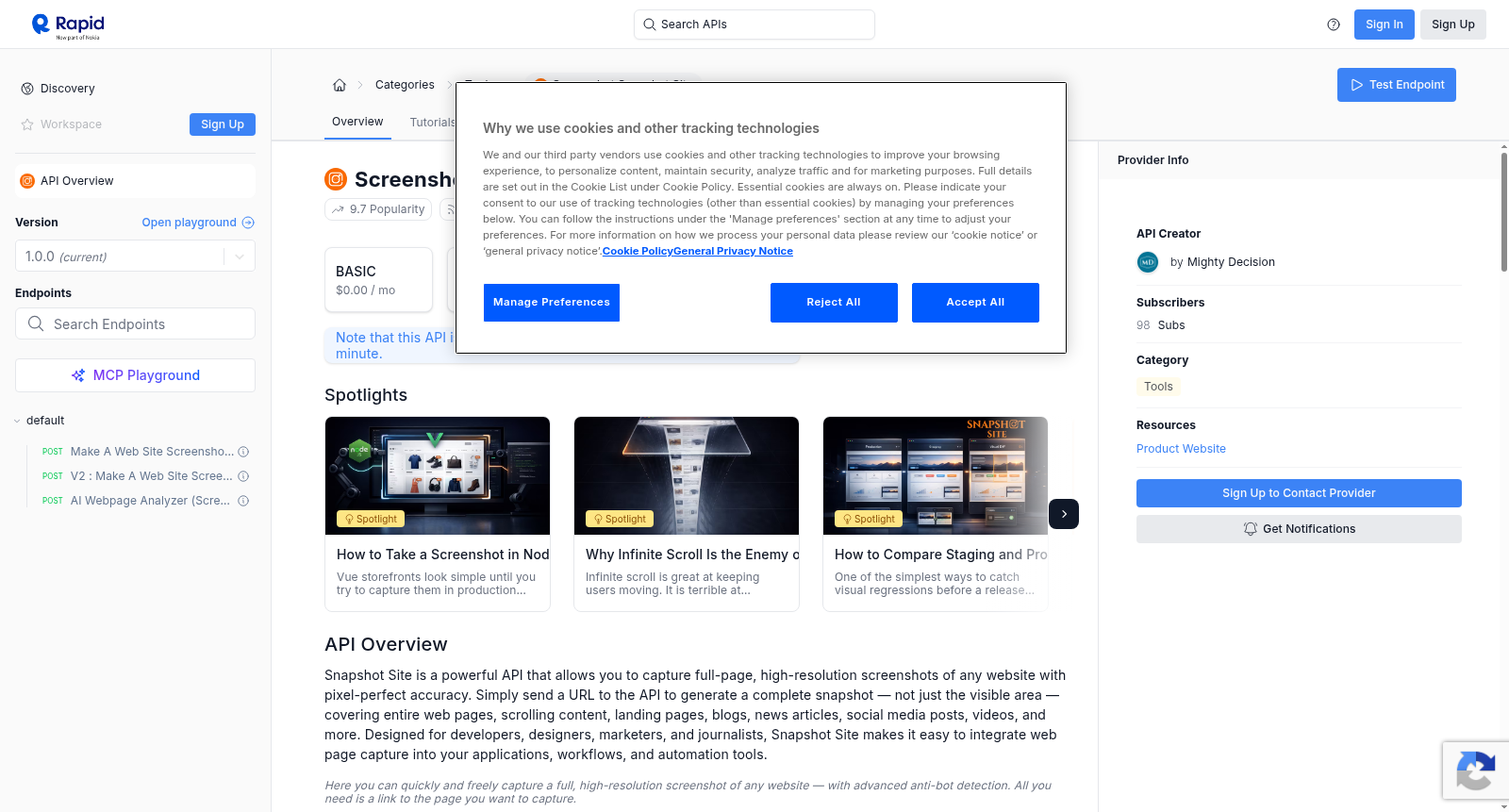Click the home icon in the breadcrumb
The width and height of the screenshot is (1509, 812).
tap(340, 85)
